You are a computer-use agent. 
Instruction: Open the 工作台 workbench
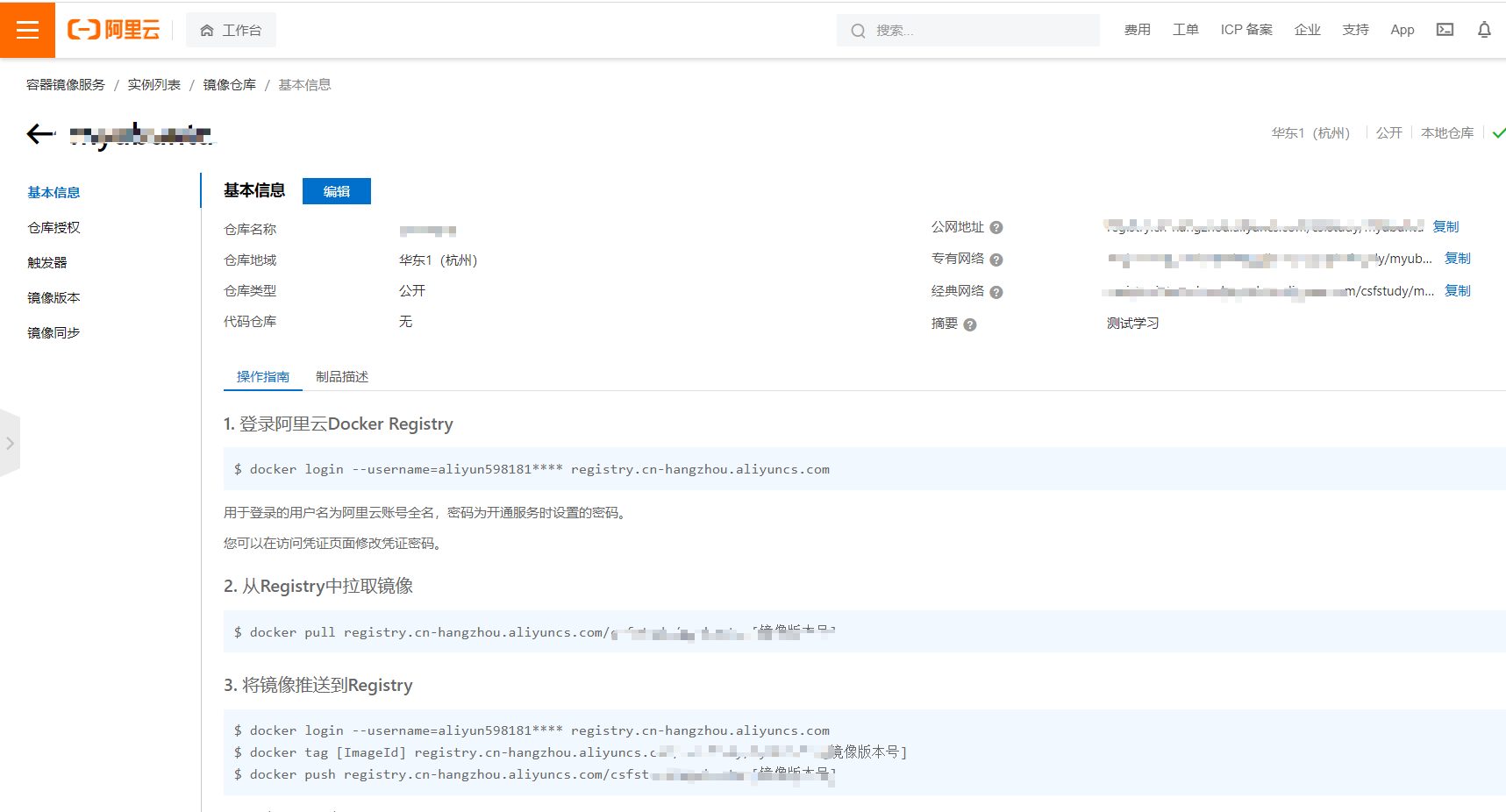tap(231, 30)
